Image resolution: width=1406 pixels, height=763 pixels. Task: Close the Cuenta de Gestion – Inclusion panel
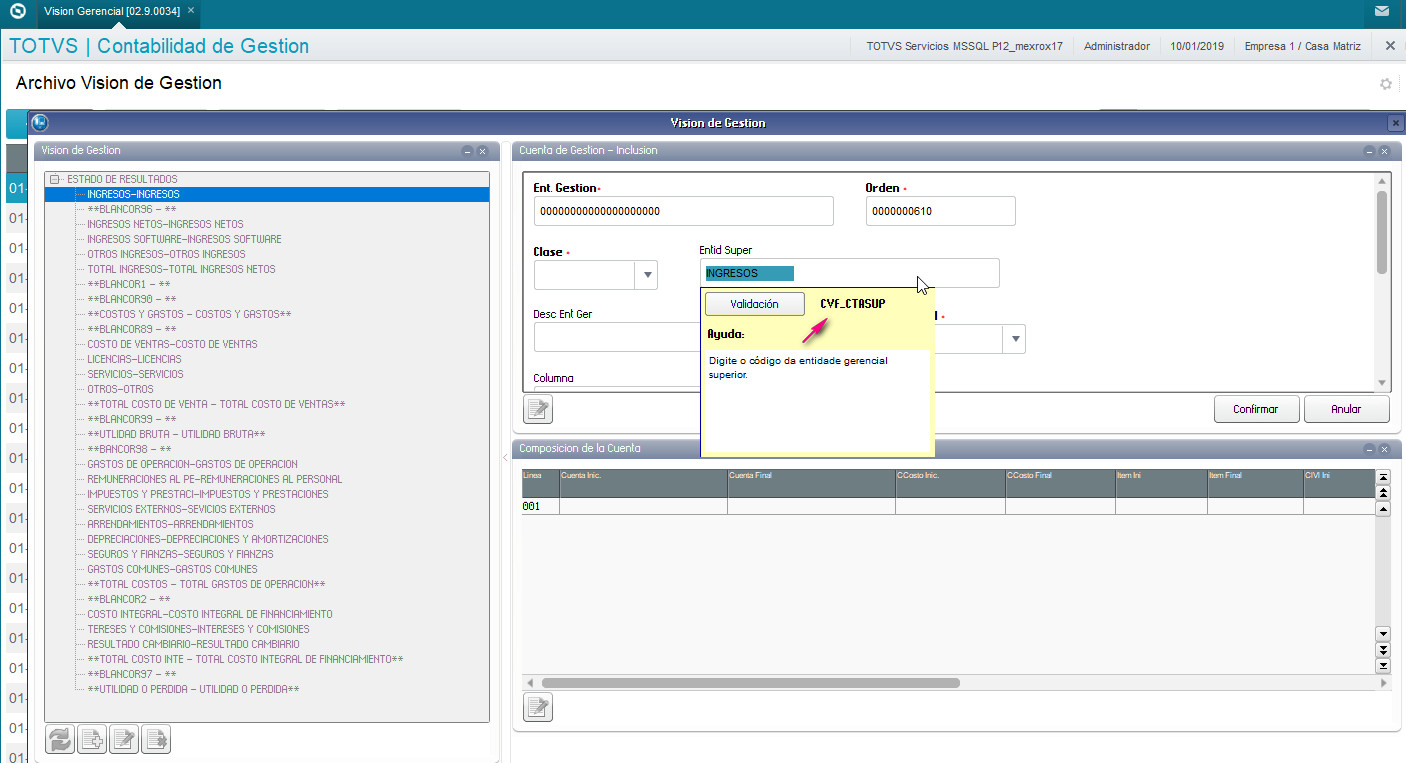(x=1384, y=151)
